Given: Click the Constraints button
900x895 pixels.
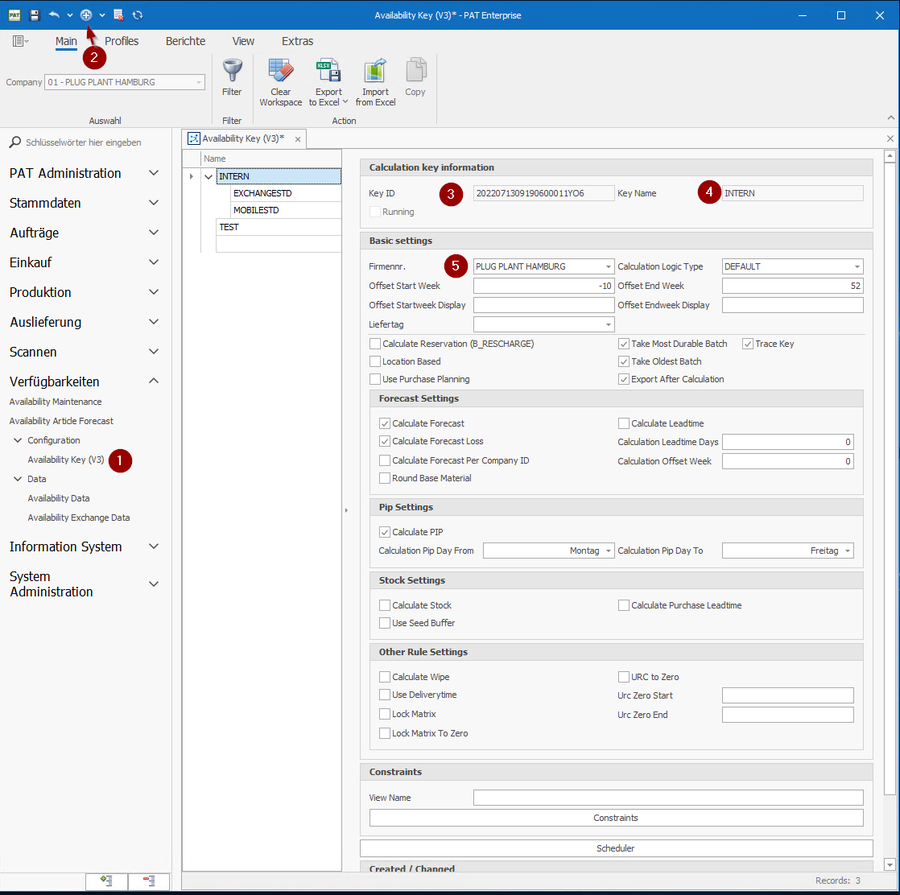Looking at the screenshot, I should [x=614, y=817].
